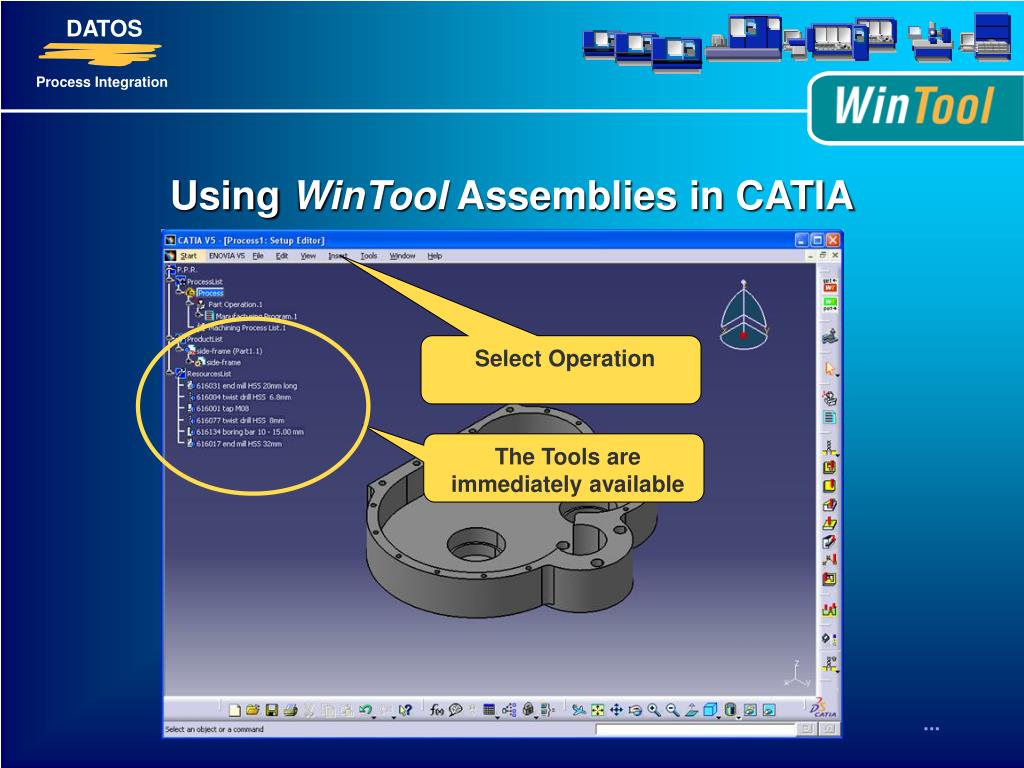Viewport: 1024px width, 768px height.
Task: Select the Pan view tool
Action: pos(616,710)
